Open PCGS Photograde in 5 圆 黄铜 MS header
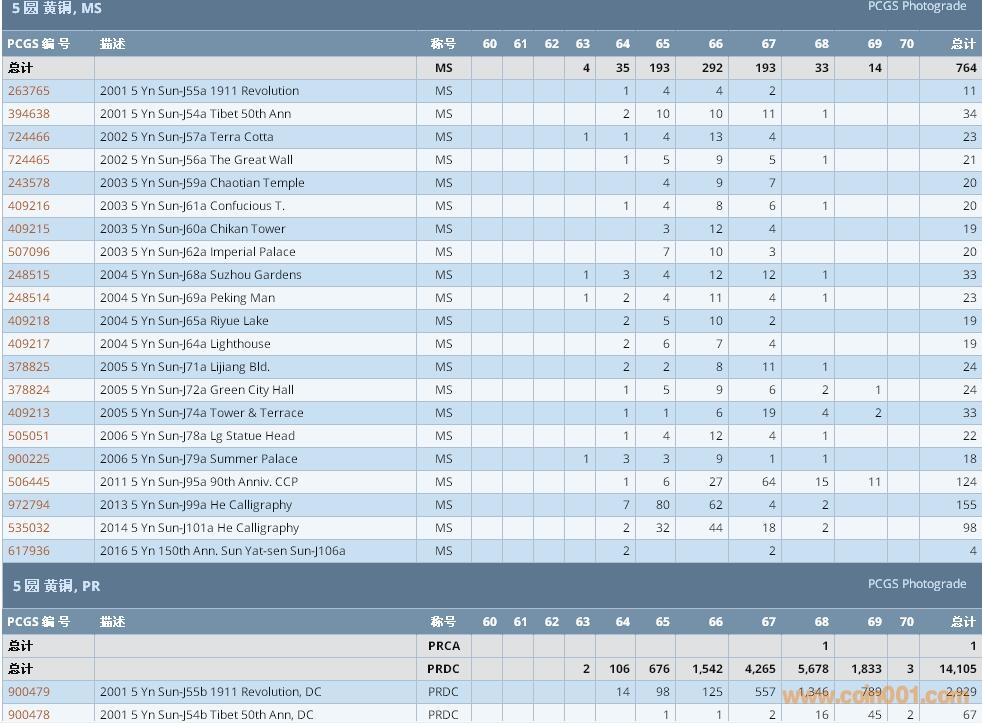Screen dimensions: 982x723 (x=916, y=7)
